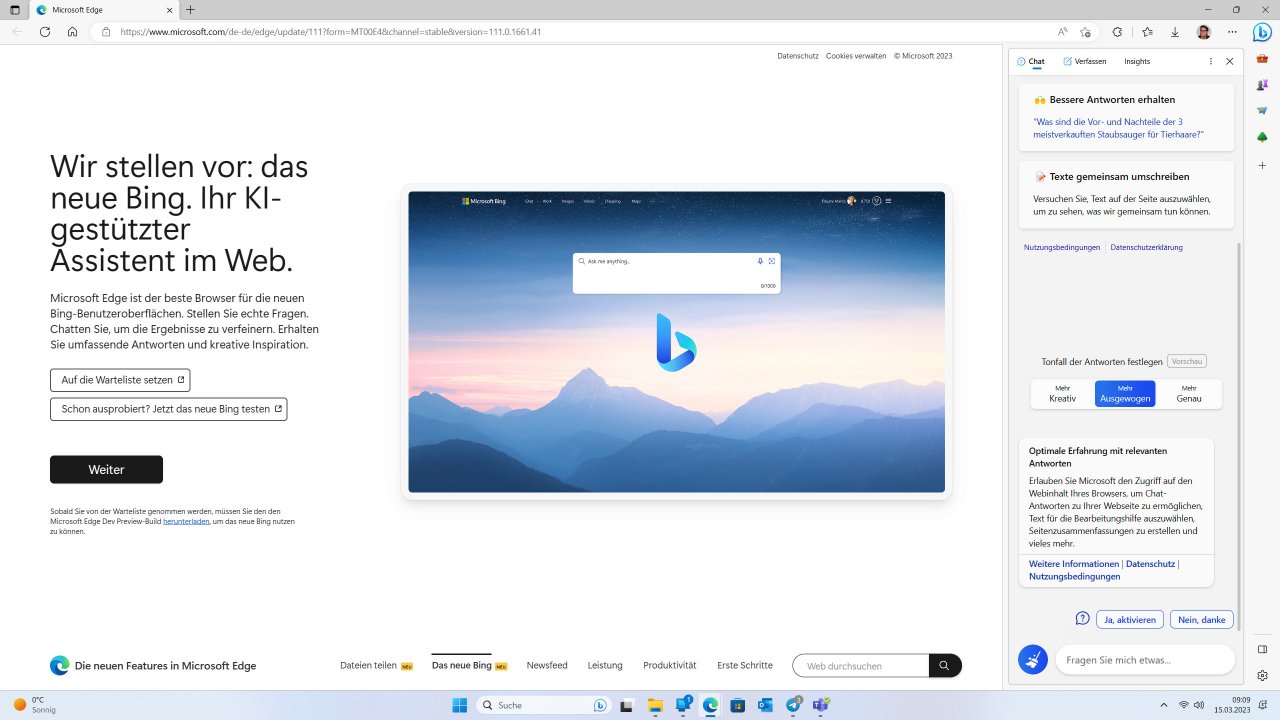Click the sidebar tree icon
1280x720 pixels.
(x=1262, y=137)
